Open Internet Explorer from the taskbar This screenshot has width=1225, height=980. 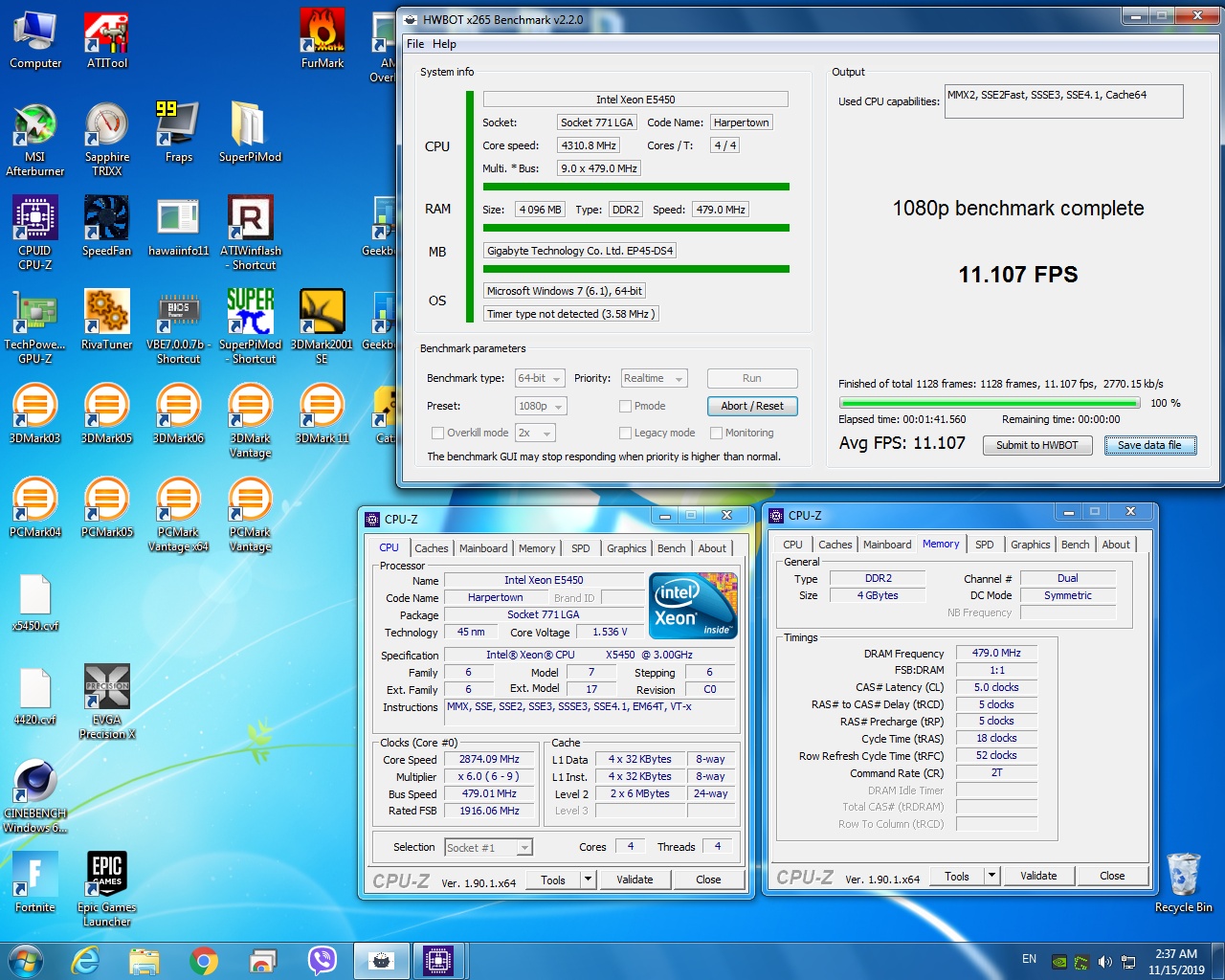[86, 960]
